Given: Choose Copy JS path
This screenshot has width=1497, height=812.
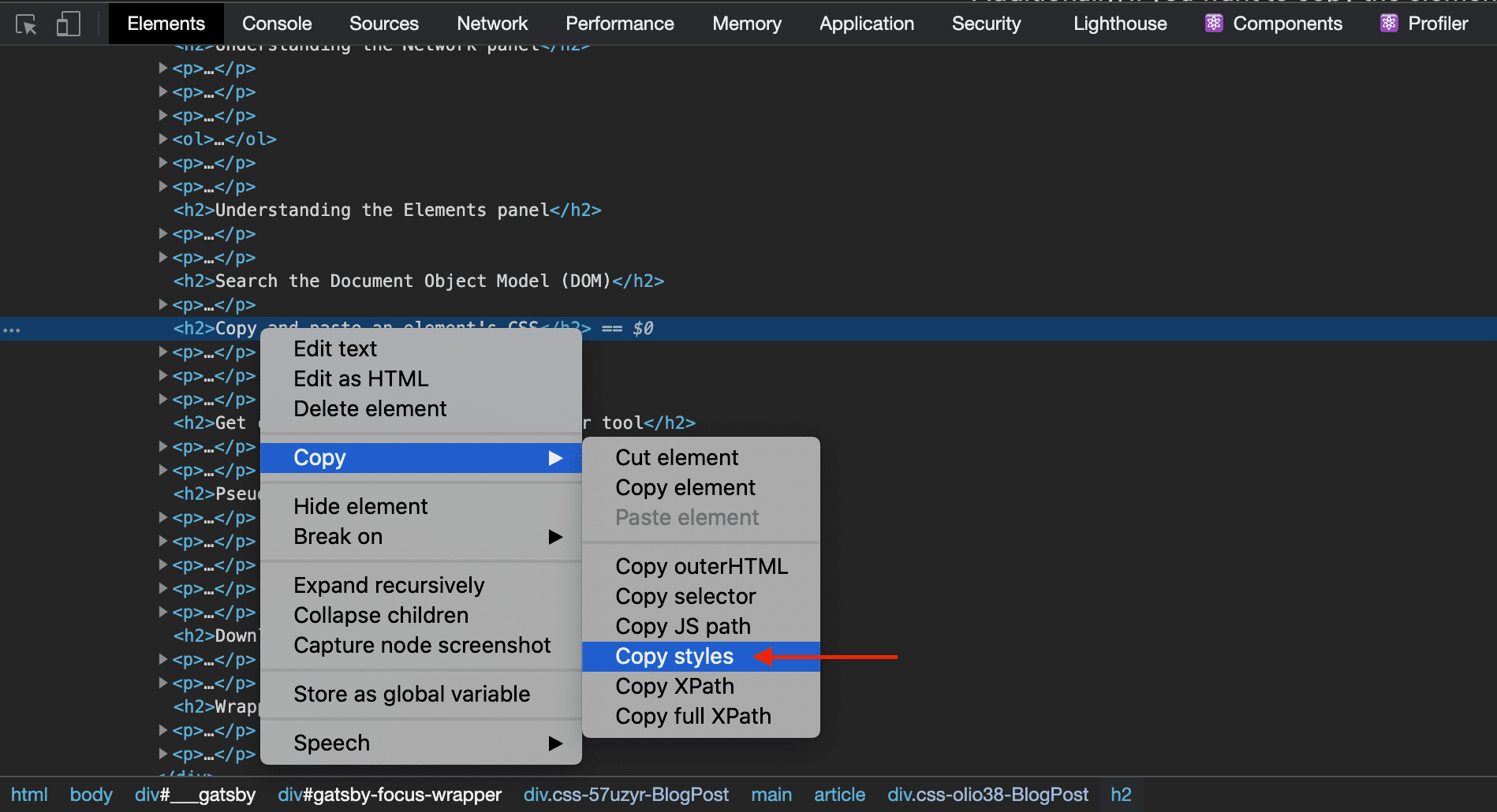Looking at the screenshot, I should tap(700, 626).
